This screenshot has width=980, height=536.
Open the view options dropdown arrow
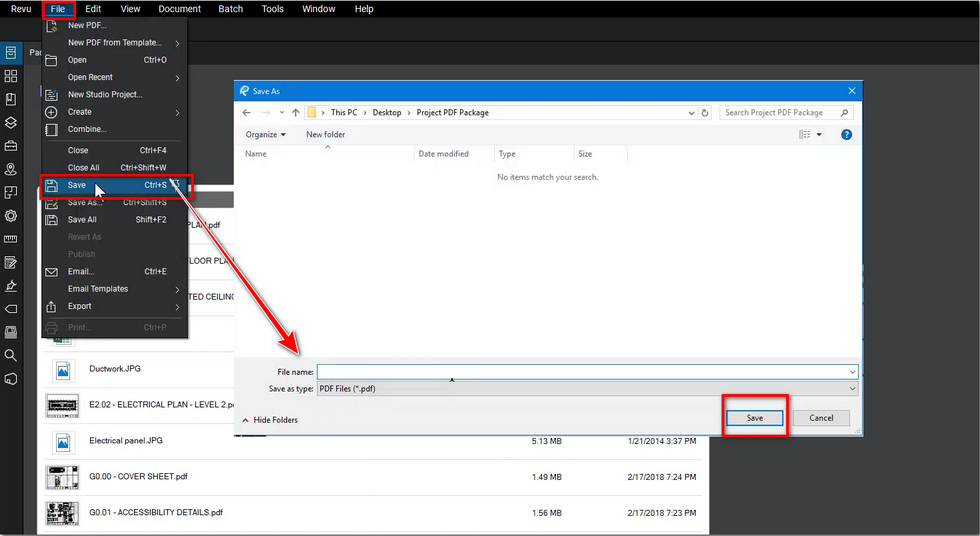[819, 134]
